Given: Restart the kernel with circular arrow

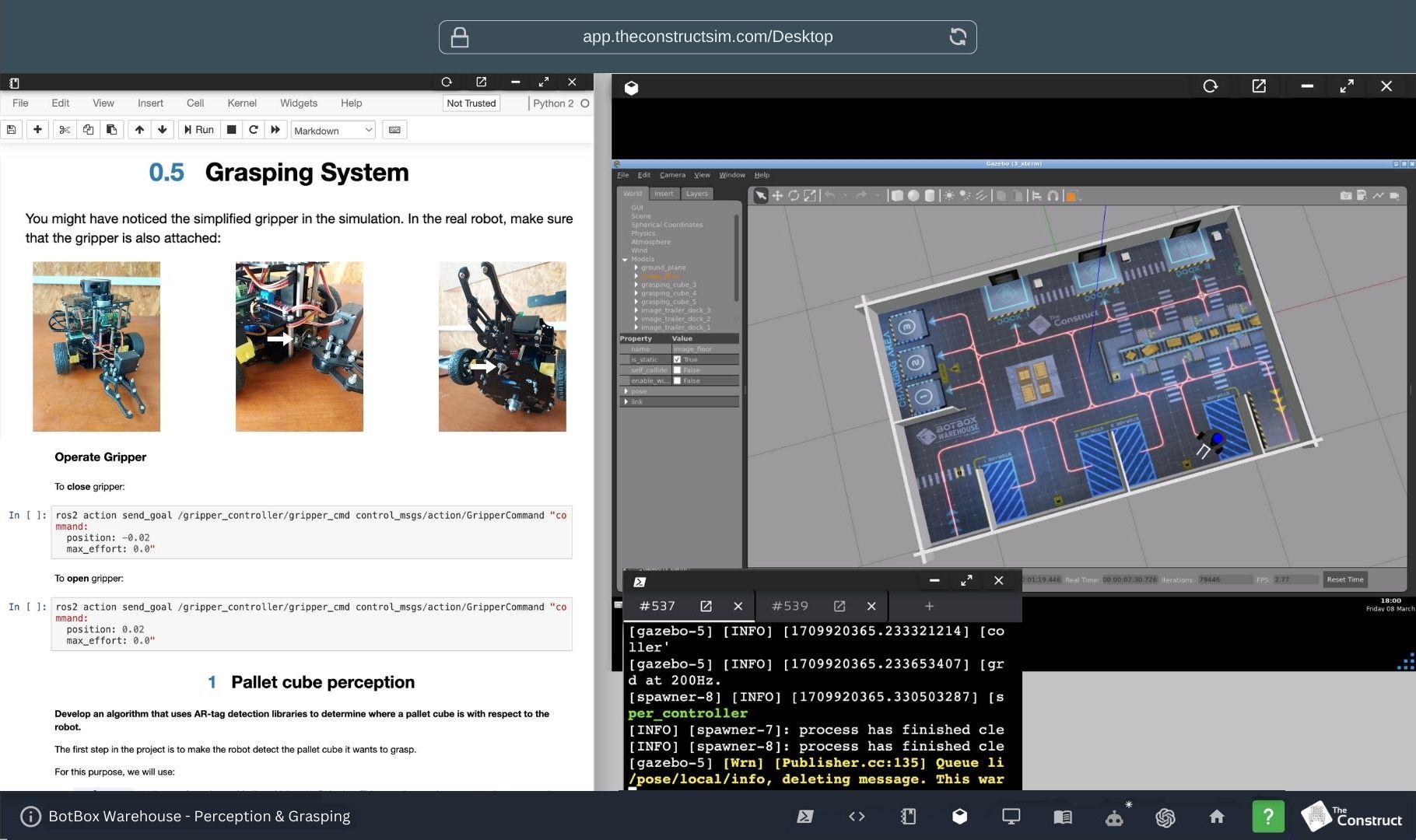Looking at the screenshot, I should (x=253, y=130).
